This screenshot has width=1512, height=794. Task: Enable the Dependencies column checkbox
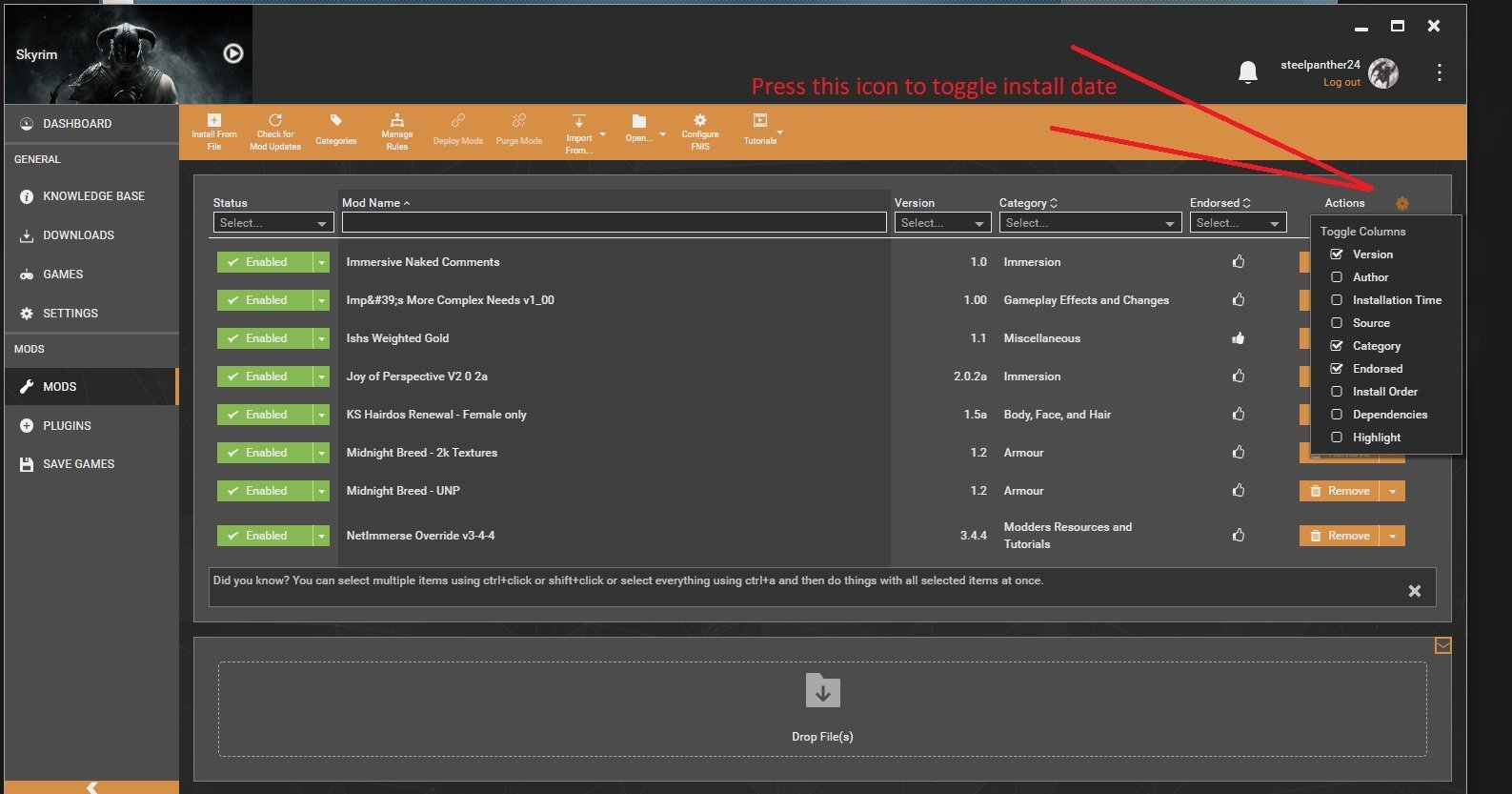(1337, 415)
